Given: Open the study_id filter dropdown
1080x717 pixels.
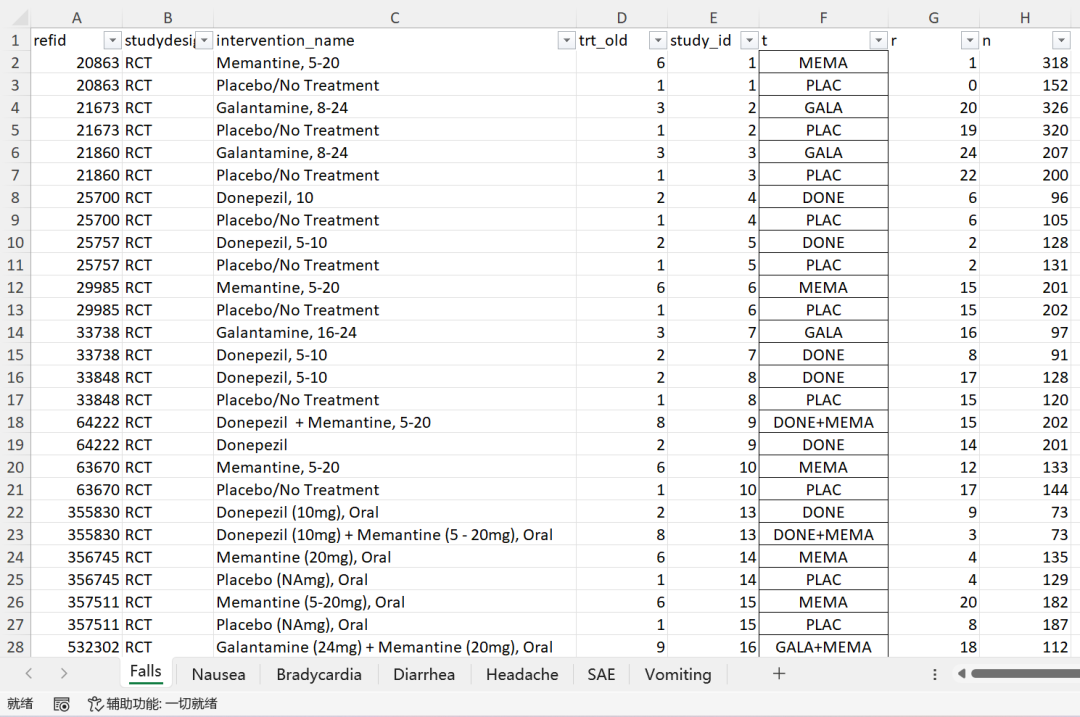Looking at the screenshot, I should [x=748, y=40].
